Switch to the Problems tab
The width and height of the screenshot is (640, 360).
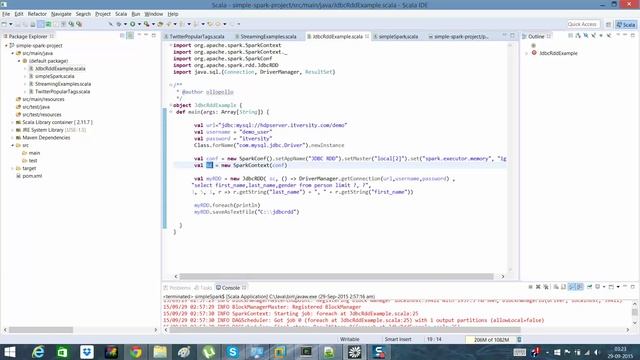[x=177, y=288]
